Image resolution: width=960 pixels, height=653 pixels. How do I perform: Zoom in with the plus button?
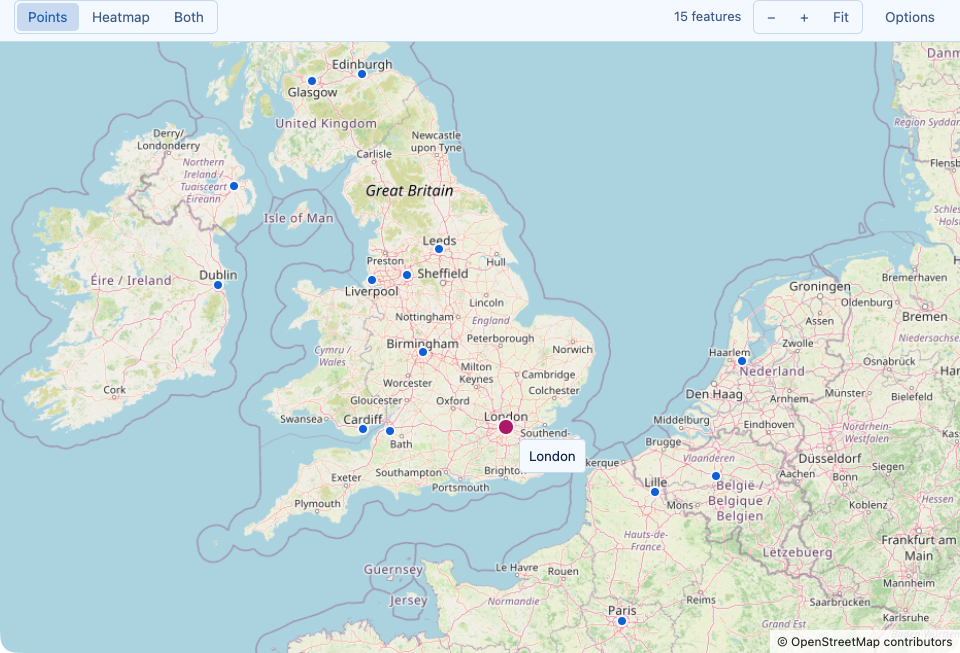[804, 18]
